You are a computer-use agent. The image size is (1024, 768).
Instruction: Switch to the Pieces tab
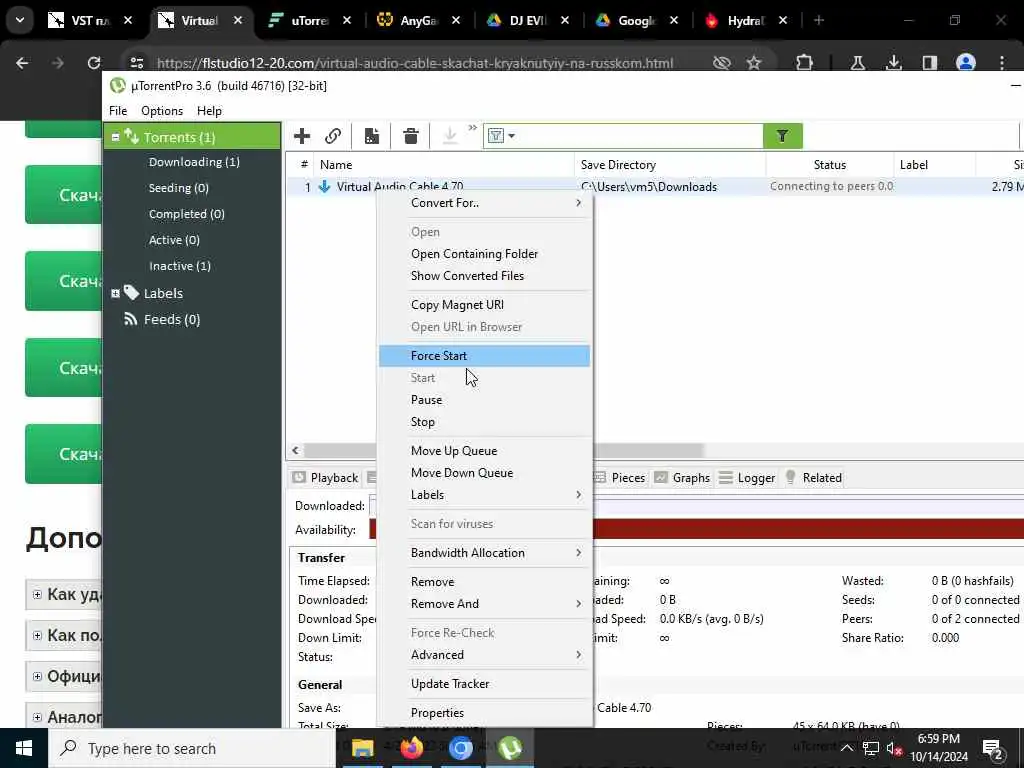point(620,478)
